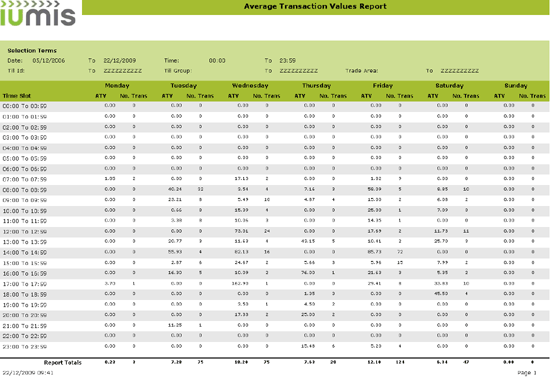Viewport: 550px width, 380px height.
Task: Select the Monday column header
Action: point(117,86)
